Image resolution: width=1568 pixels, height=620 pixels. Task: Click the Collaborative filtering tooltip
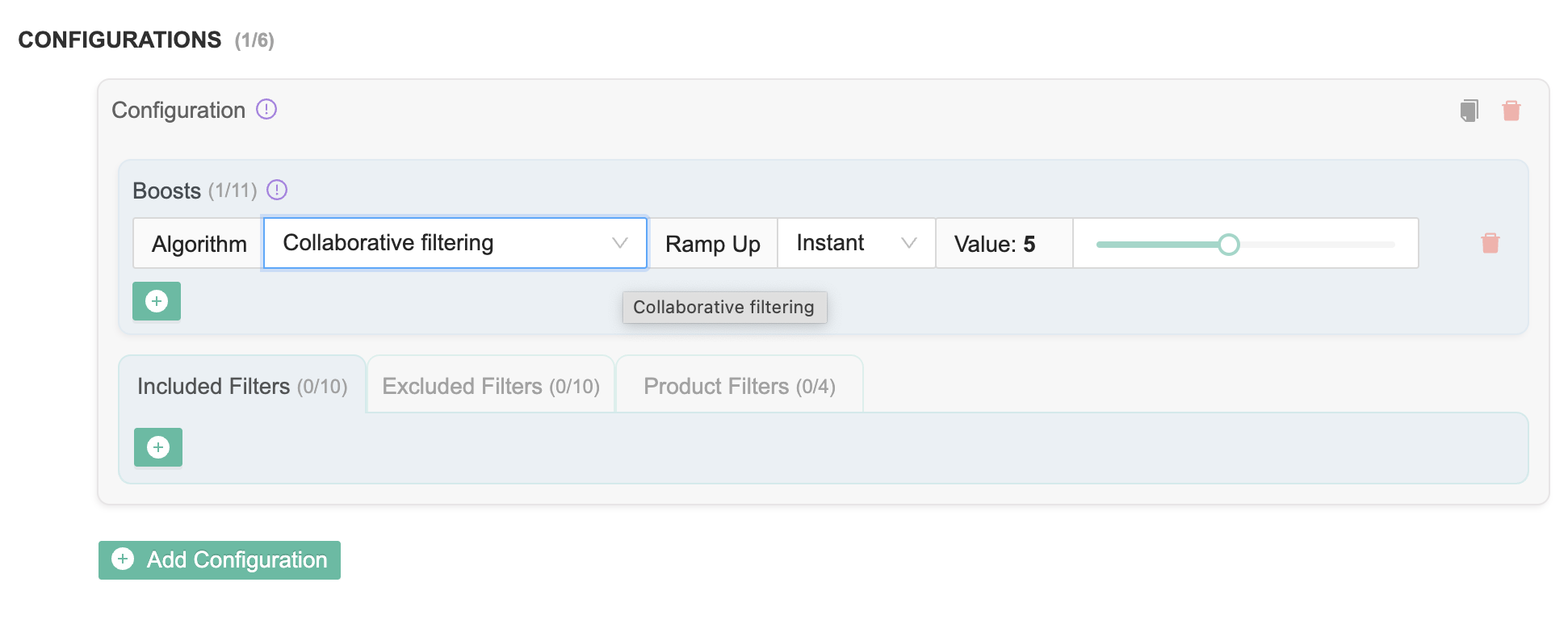tap(723, 308)
